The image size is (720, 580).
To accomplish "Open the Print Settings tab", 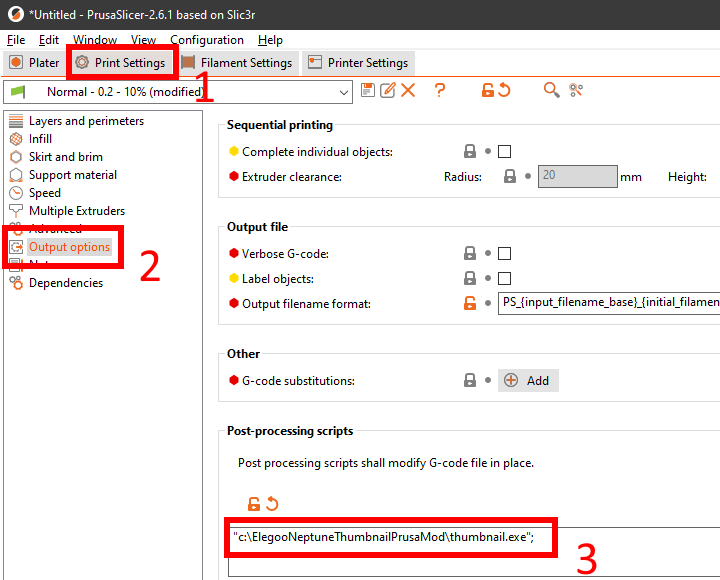I will tap(122, 62).
